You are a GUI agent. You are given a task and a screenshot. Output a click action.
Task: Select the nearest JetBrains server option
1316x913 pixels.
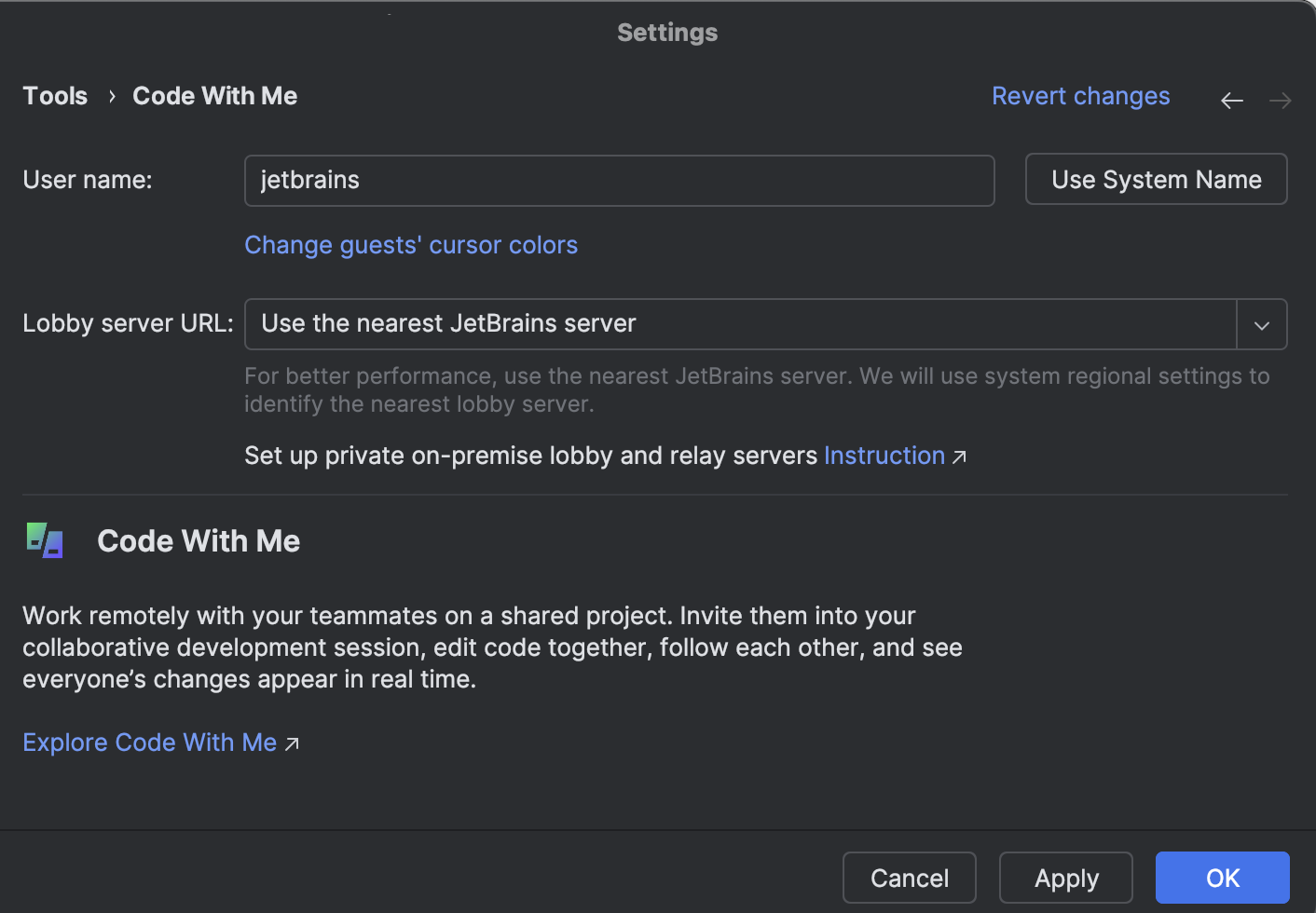(448, 323)
